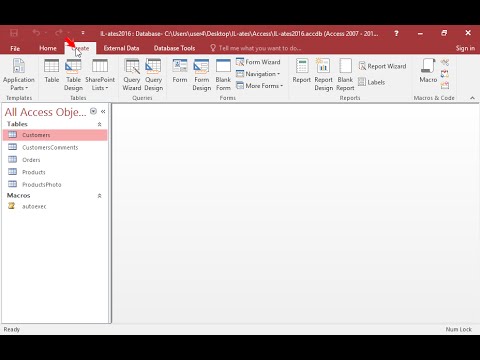Click the Sign in link
Screen dimensions: 480x360
point(465,48)
